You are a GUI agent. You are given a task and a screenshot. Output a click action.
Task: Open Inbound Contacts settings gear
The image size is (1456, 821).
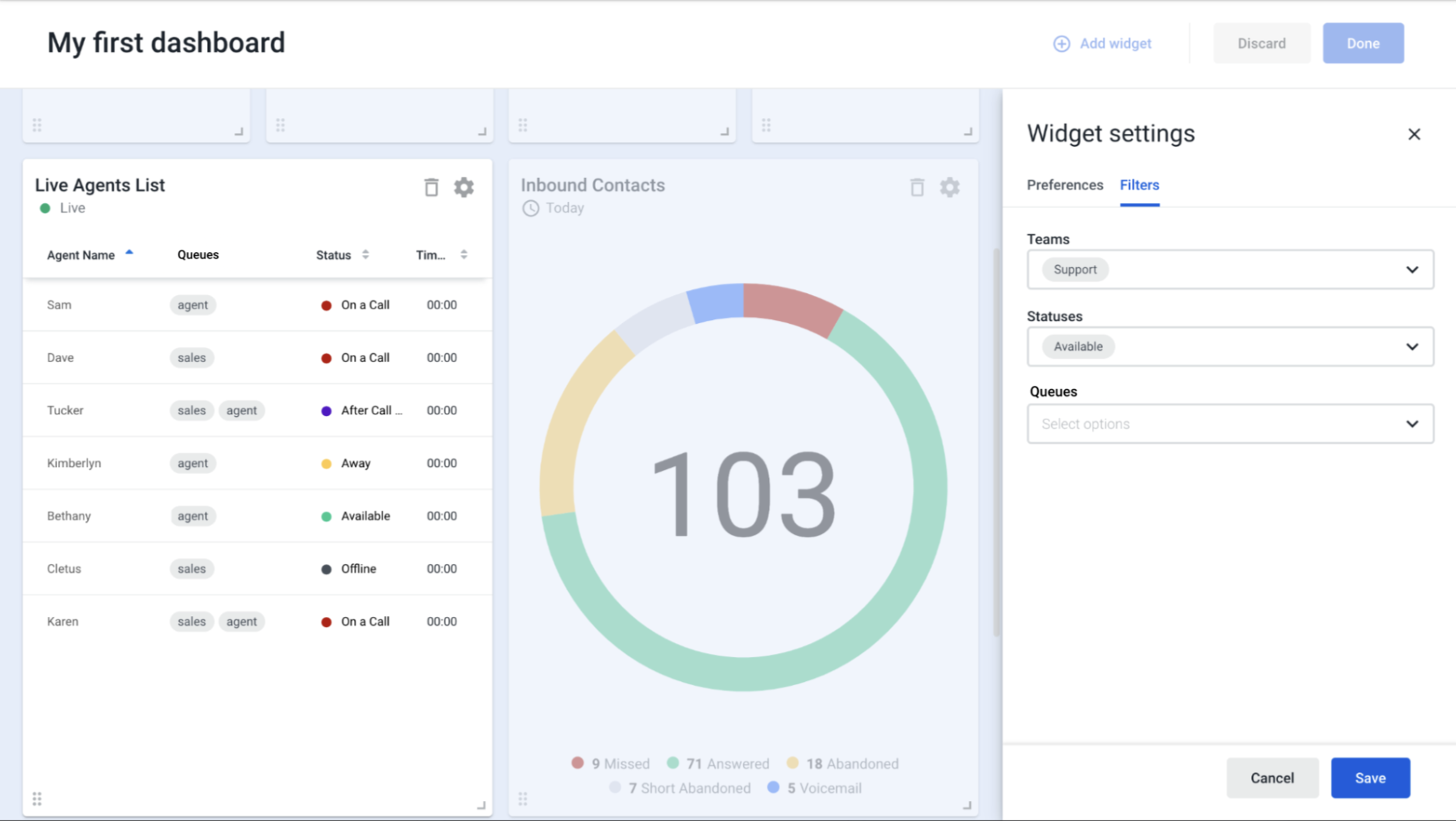pyautogui.click(x=950, y=187)
